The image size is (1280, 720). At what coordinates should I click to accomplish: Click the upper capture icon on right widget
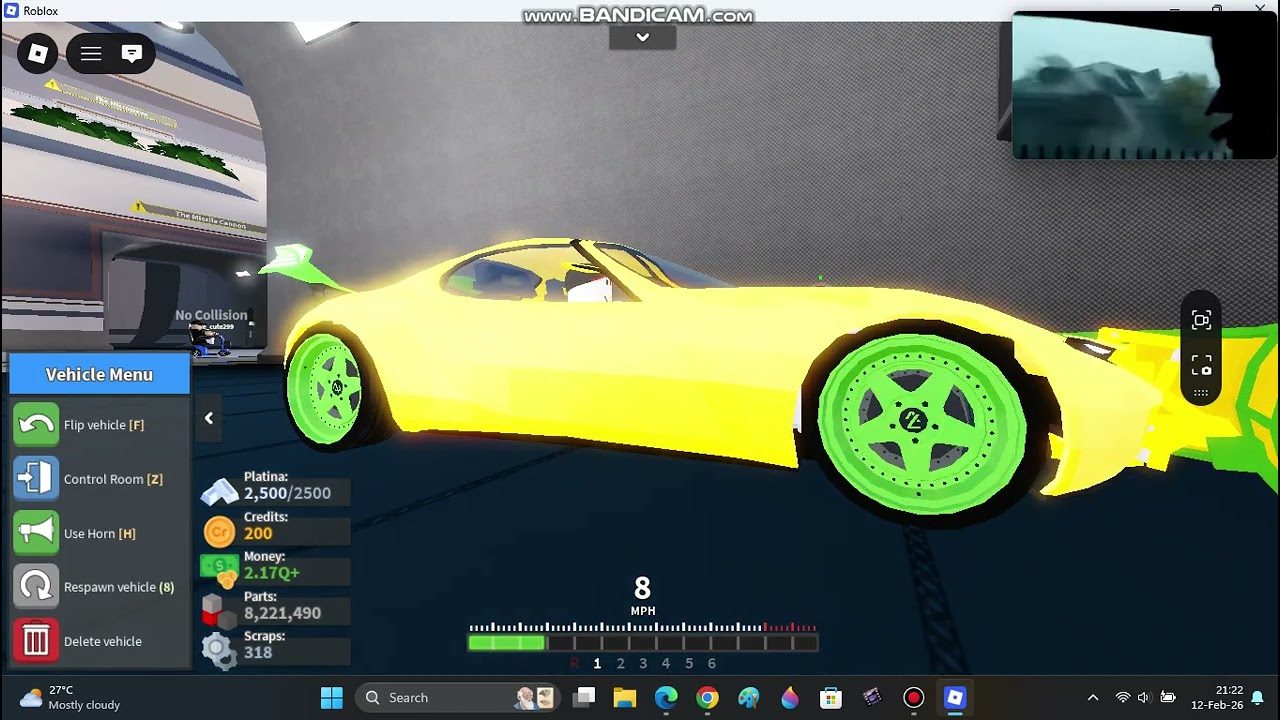pos(1201,320)
